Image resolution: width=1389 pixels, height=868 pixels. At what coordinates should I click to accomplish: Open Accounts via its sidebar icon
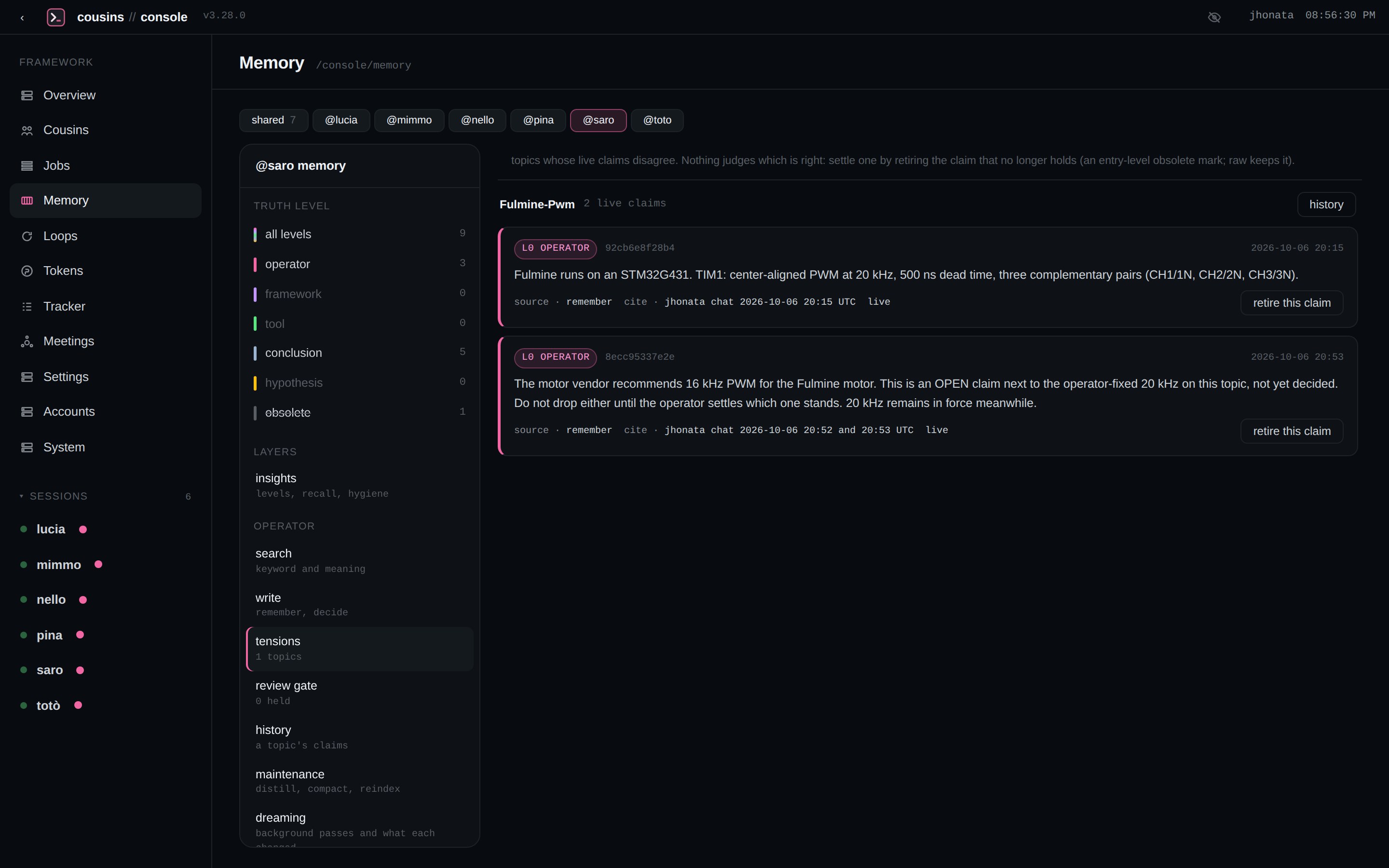coord(27,412)
